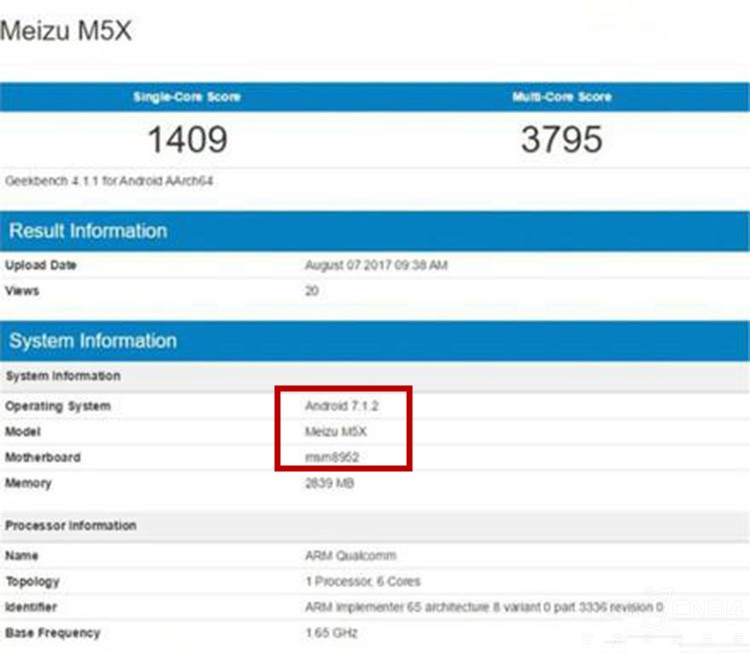Click the Meizu M5X page title
This screenshot has width=750, height=653.
[66, 30]
